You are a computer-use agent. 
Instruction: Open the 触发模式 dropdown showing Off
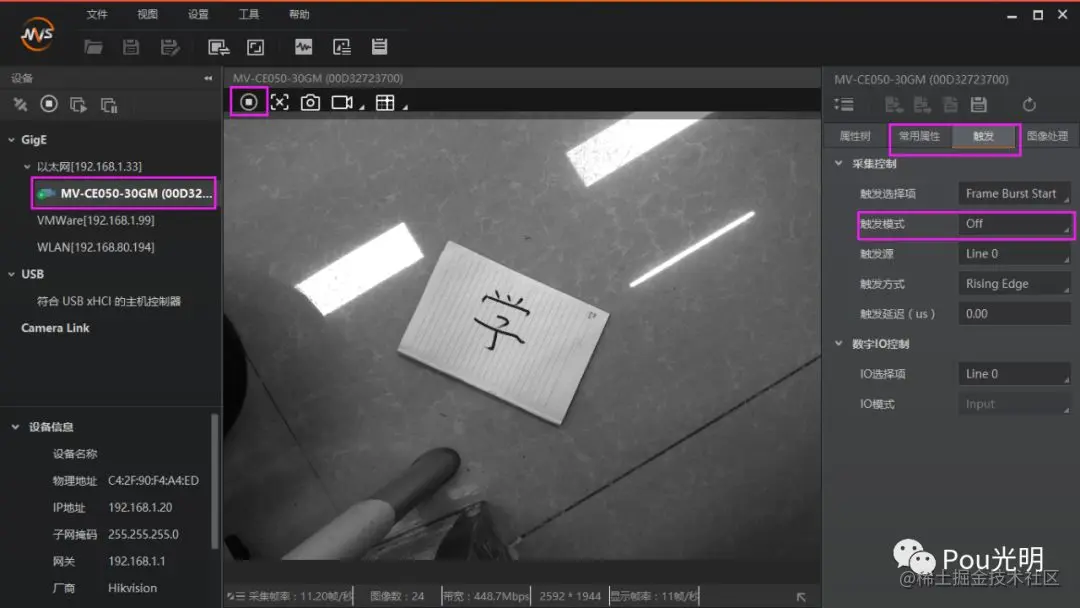tap(1014, 224)
